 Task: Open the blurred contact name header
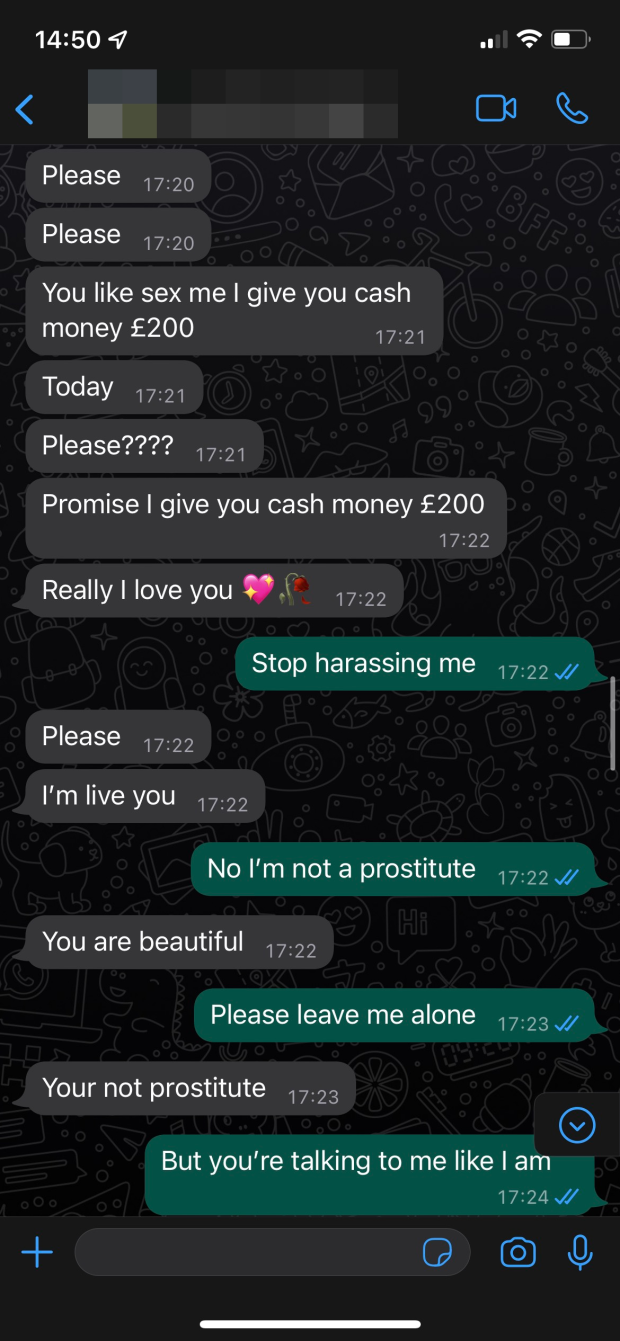[242, 104]
